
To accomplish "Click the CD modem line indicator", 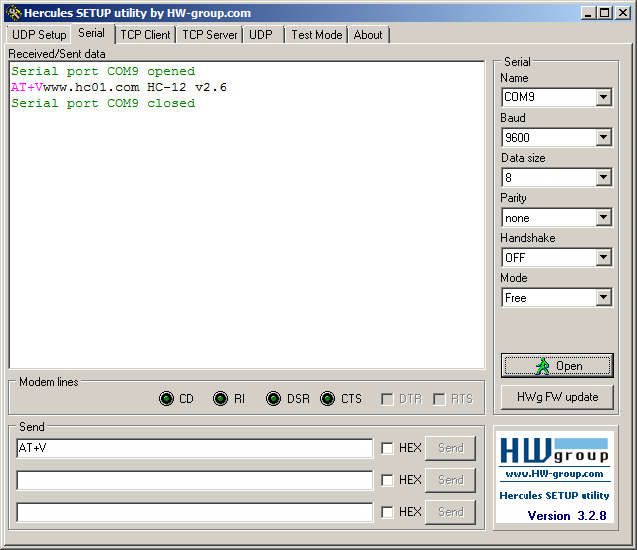I will tap(166, 399).
